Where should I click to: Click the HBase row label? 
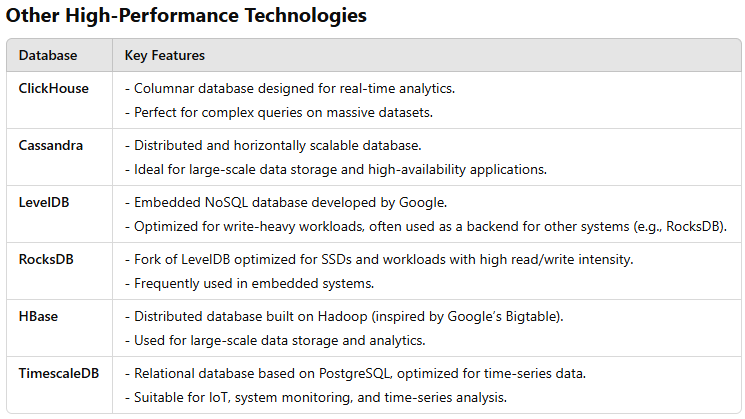click(x=38, y=316)
